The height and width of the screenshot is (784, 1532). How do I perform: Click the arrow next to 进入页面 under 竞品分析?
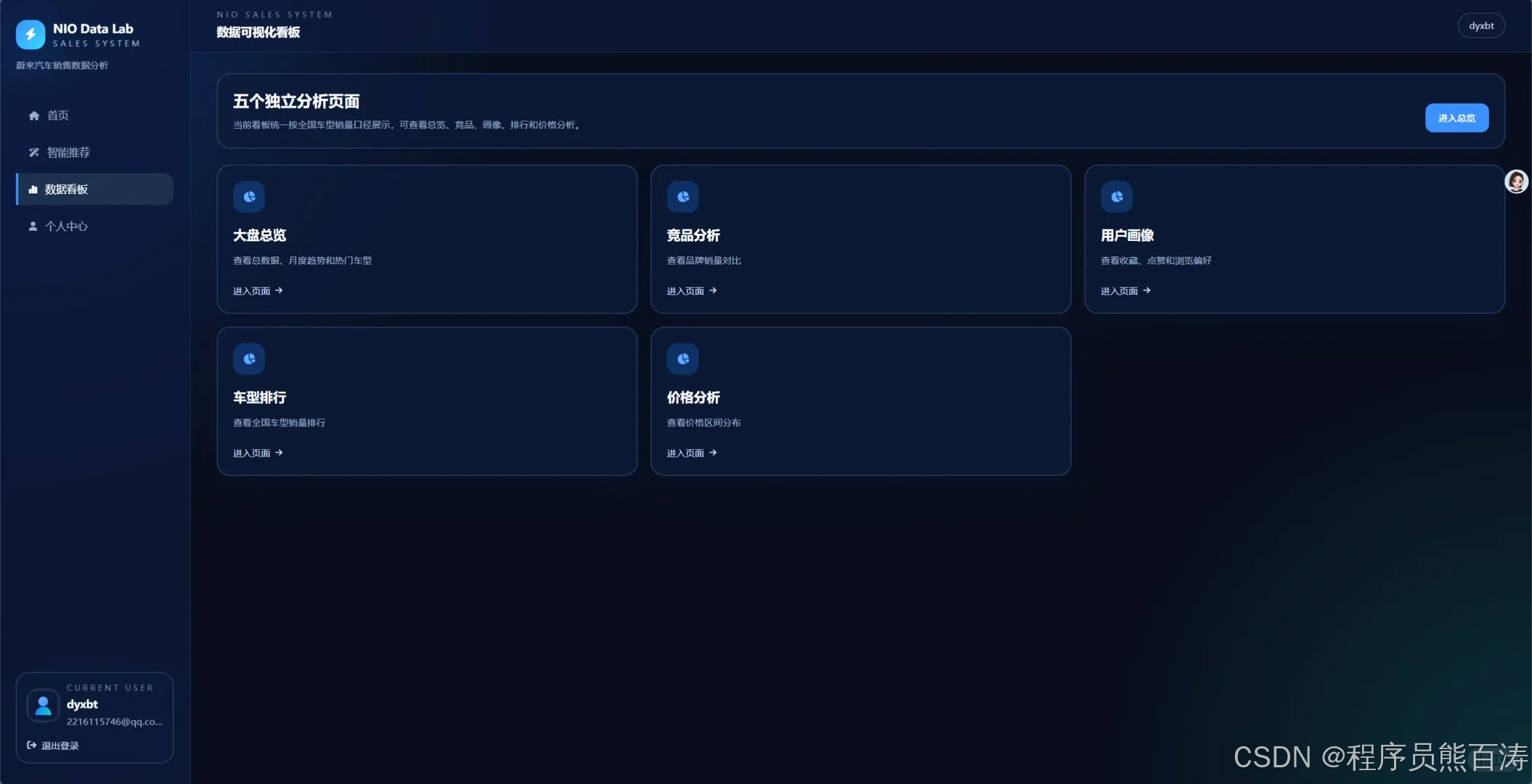tap(713, 290)
